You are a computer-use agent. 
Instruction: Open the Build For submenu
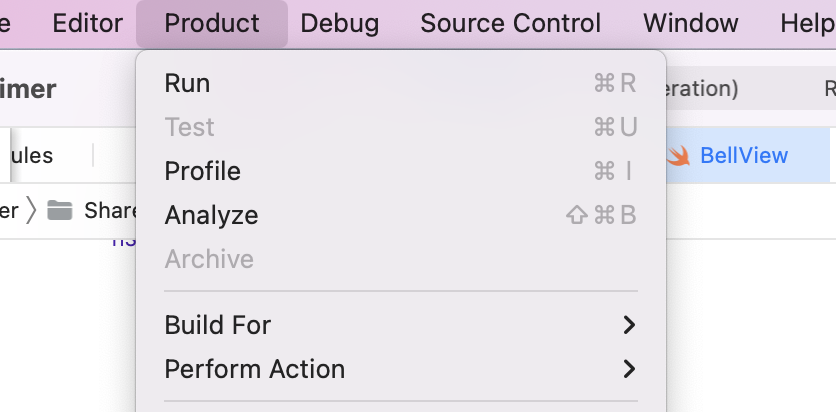click(x=218, y=325)
